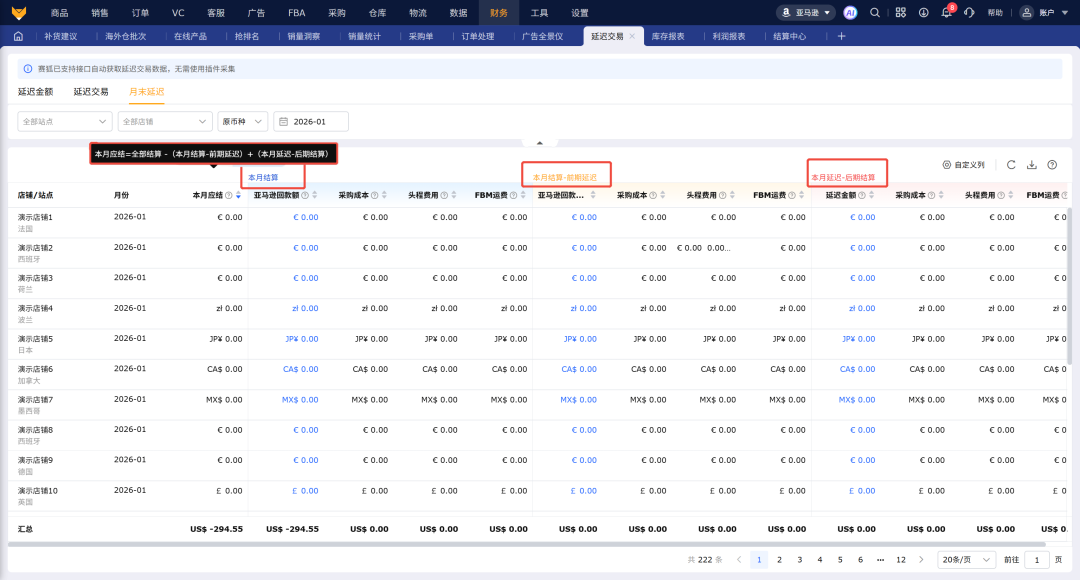Screen dimensions: 1080x580
Task: Sort by the 头程费用 column under 本月结算
Action: point(453,196)
